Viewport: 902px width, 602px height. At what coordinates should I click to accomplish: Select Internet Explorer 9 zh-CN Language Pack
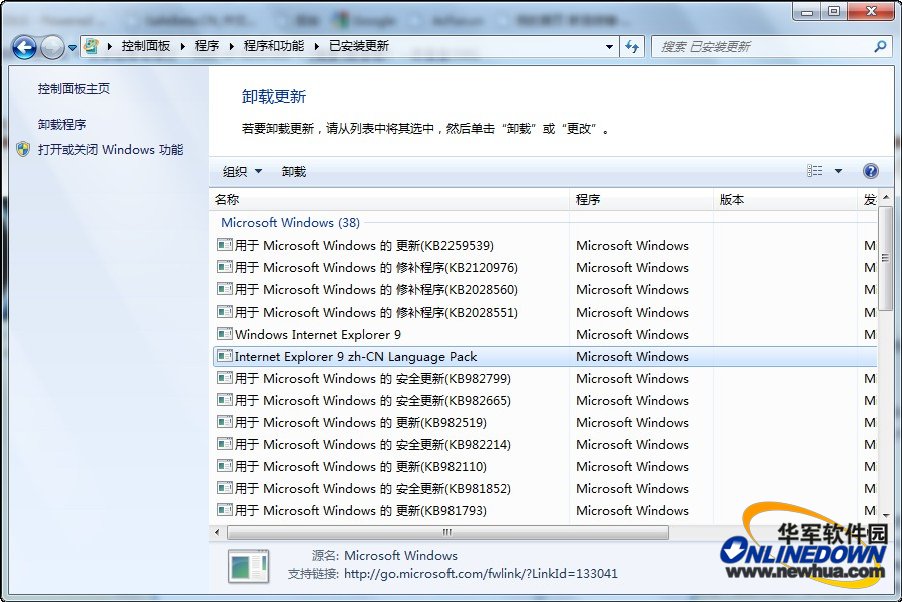pyautogui.click(x=545, y=357)
